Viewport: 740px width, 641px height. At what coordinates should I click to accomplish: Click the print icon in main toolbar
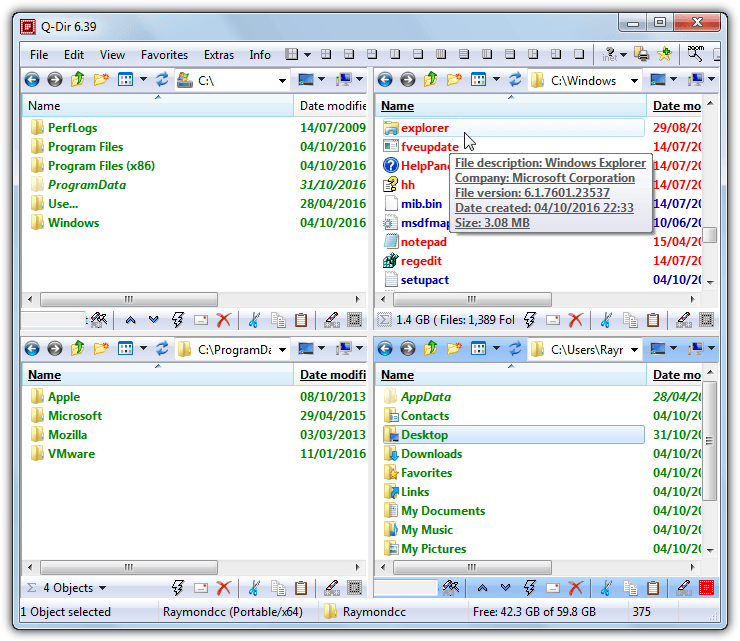click(x=641, y=54)
